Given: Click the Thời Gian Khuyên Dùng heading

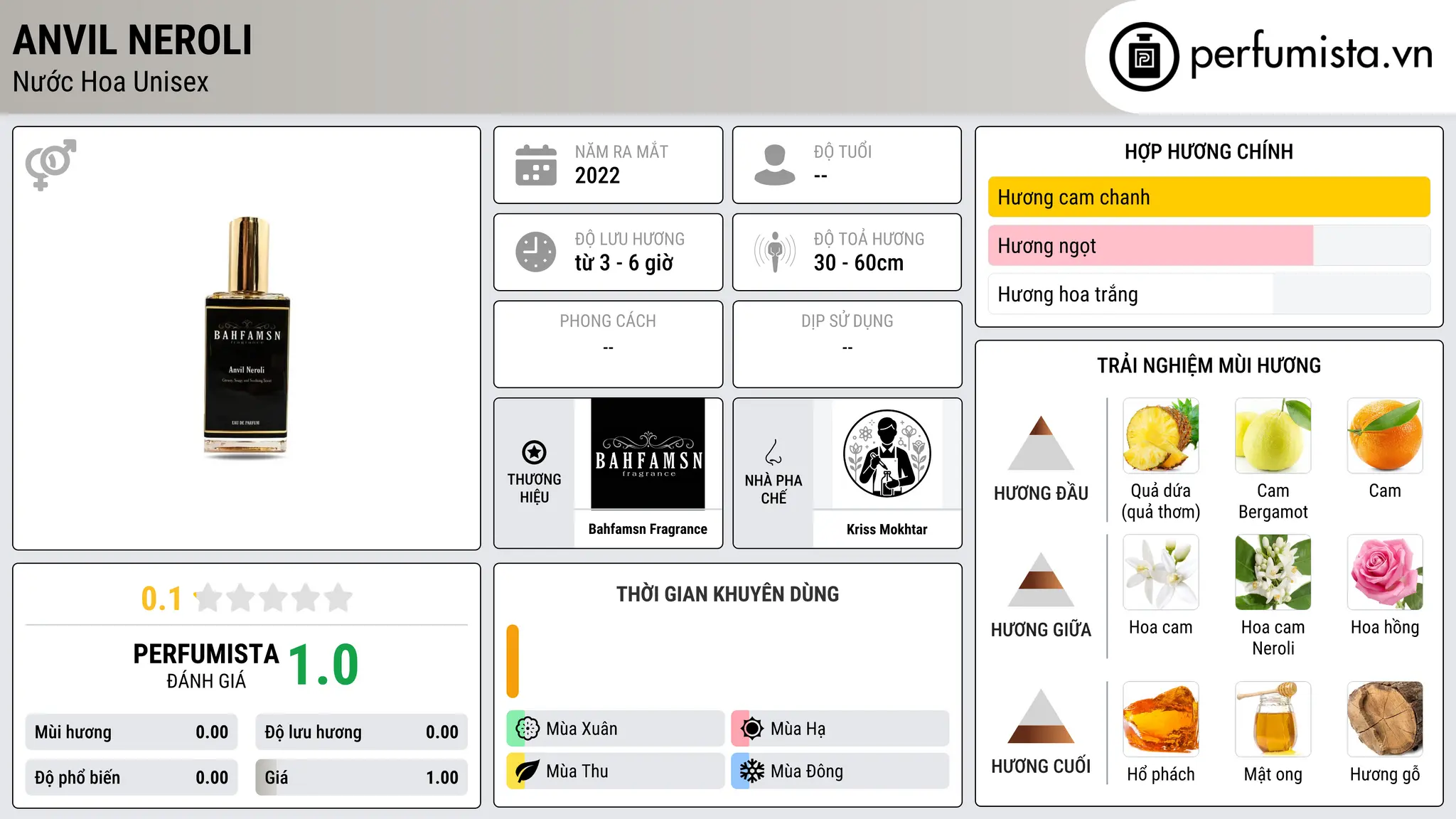Looking at the screenshot, I should (x=727, y=594).
